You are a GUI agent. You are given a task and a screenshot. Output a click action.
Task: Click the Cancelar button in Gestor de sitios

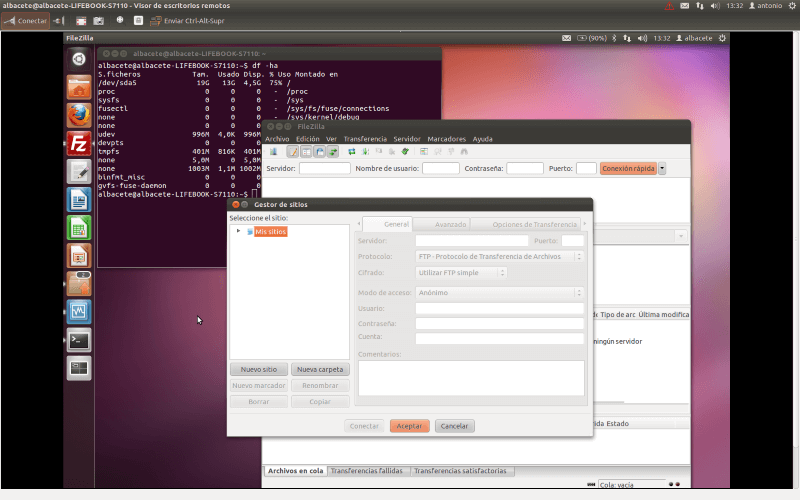click(454, 426)
